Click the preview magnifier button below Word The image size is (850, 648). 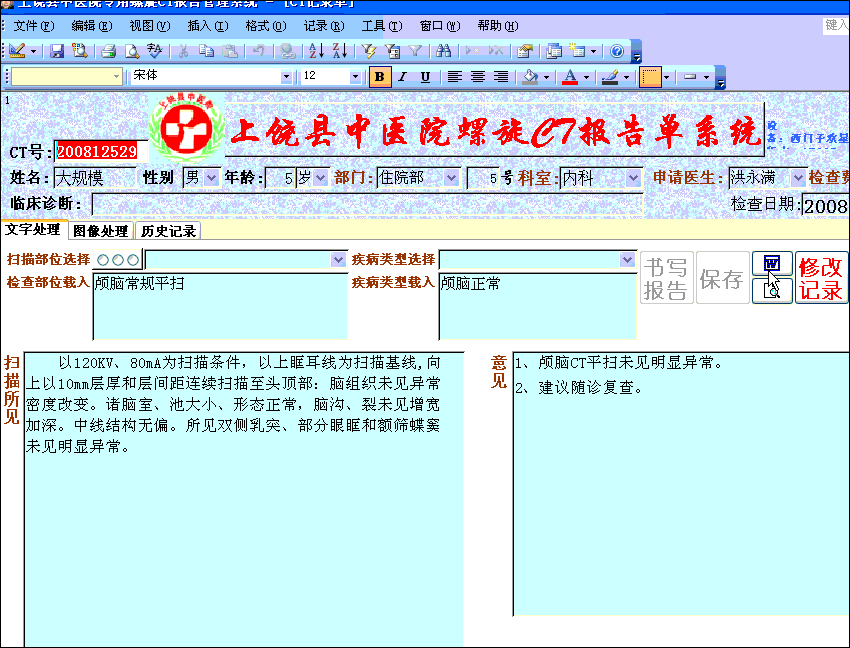[x=772, y=291]
